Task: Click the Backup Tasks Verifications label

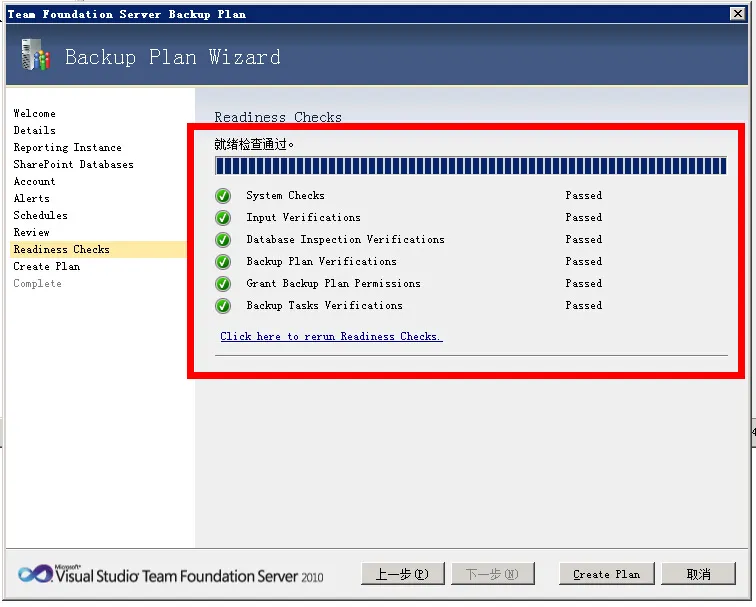Action: (x=324, y=306)
